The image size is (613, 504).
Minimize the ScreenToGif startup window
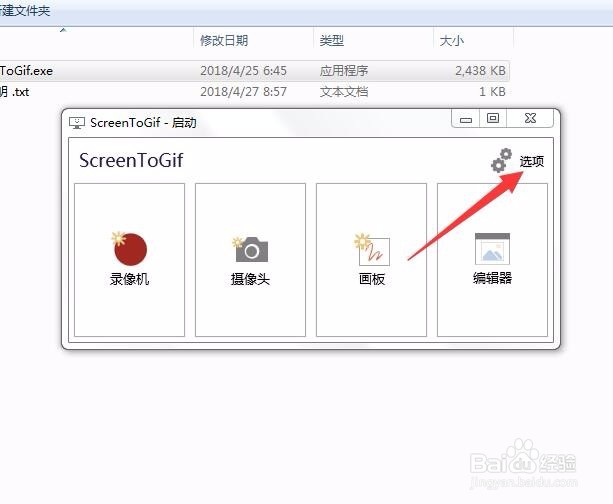click(x=466, y=118)
